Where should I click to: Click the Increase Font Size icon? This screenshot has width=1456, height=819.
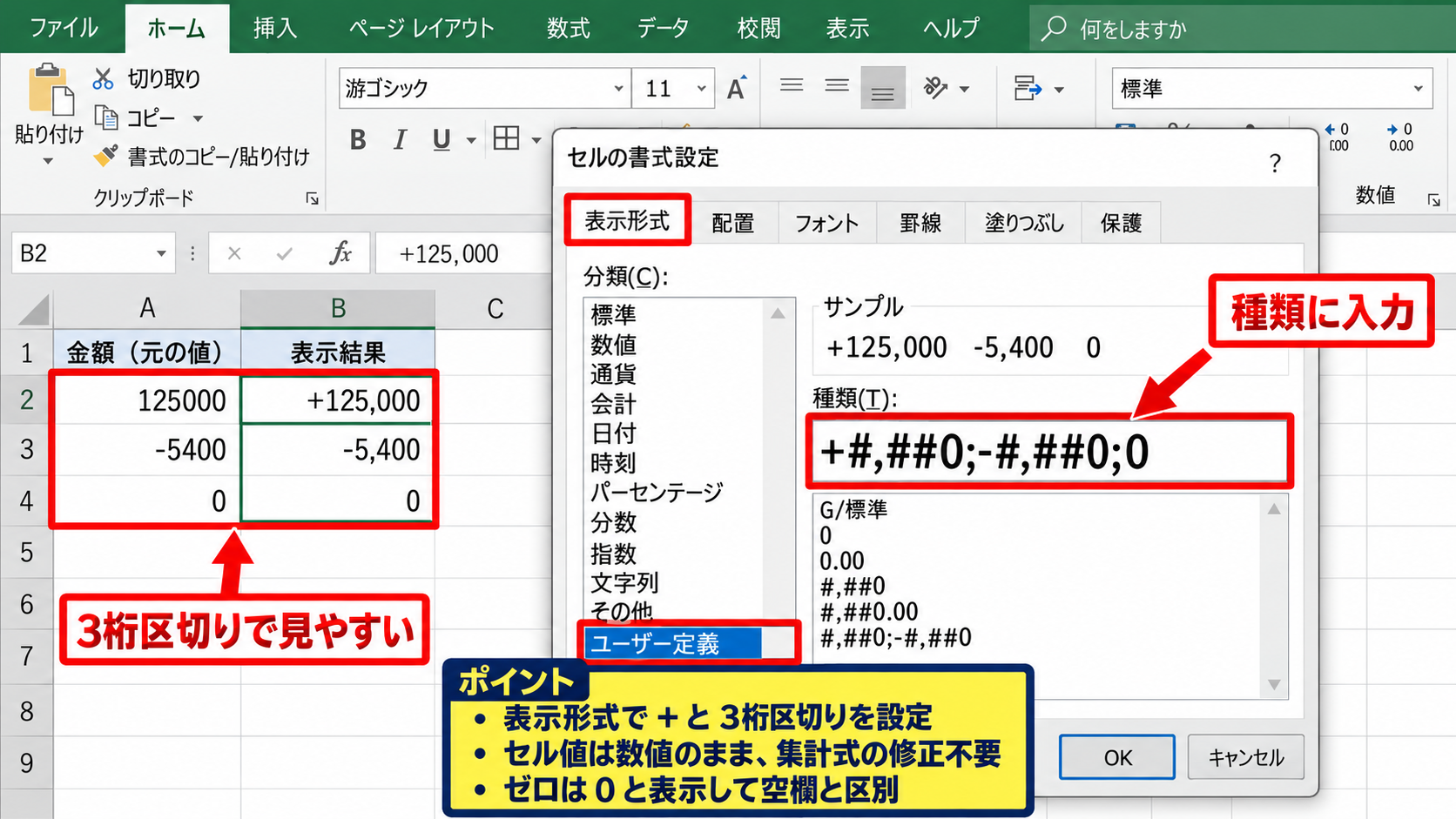pos(737,88)
